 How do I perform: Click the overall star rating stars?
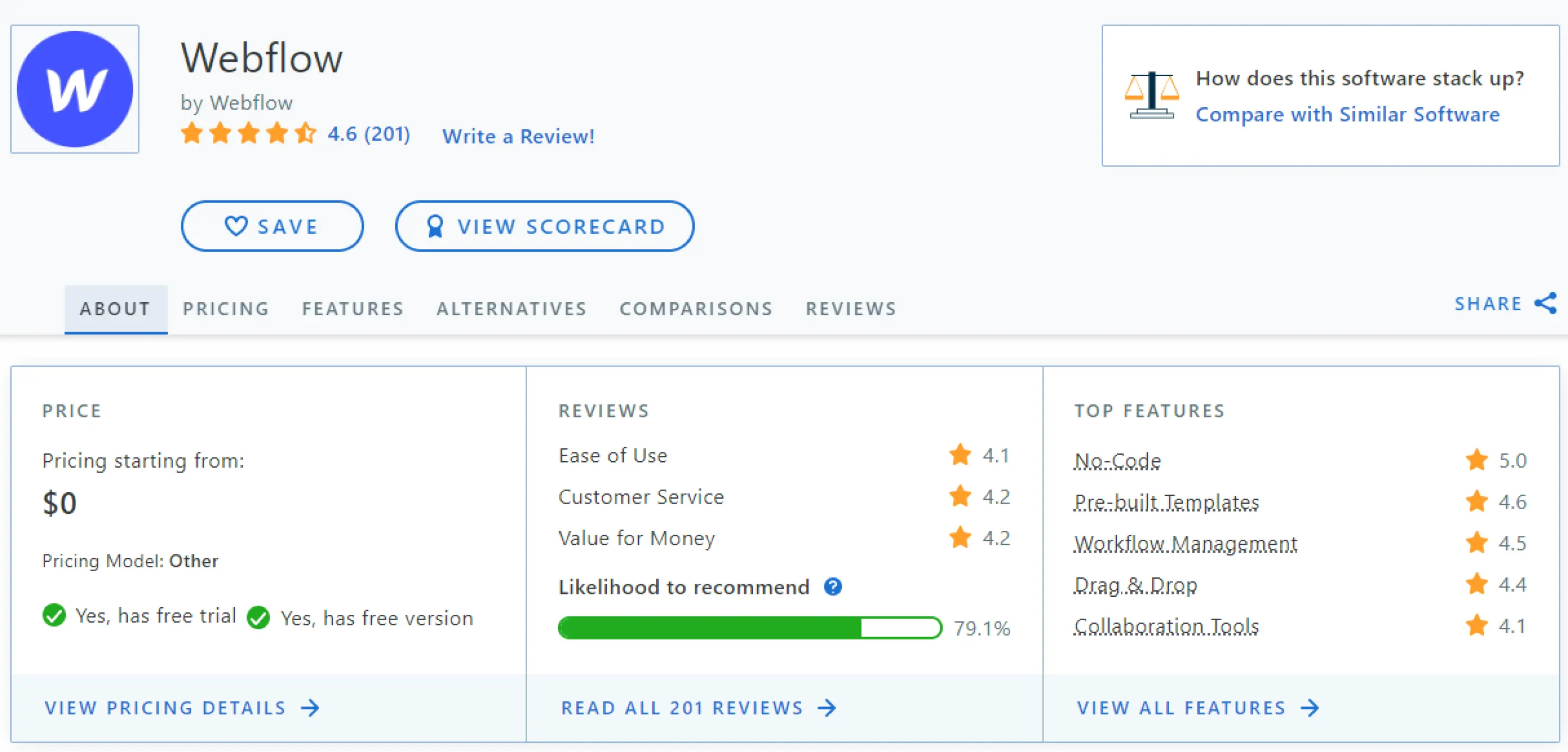pos(248,133)
